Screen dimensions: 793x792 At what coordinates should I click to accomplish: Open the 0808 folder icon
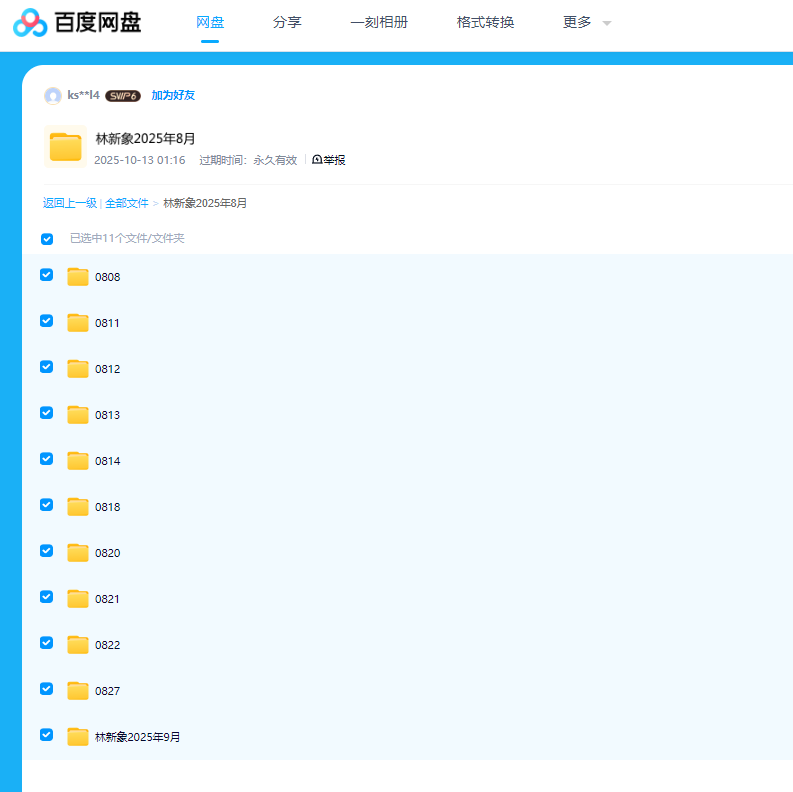click(x=78, y=277)
